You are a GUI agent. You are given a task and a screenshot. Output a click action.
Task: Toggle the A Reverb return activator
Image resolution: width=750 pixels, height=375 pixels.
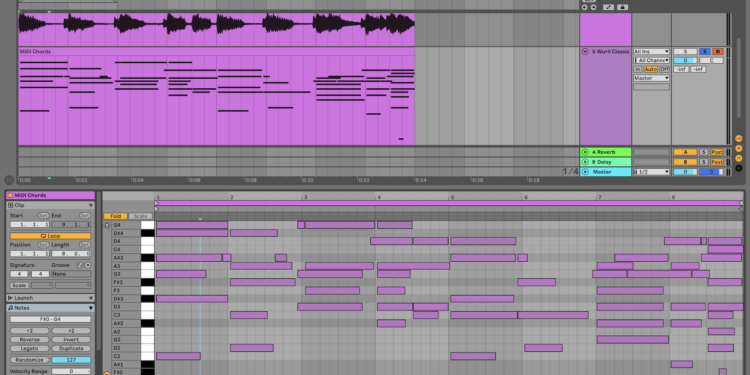pyautogui.click(x=685, y=152)
